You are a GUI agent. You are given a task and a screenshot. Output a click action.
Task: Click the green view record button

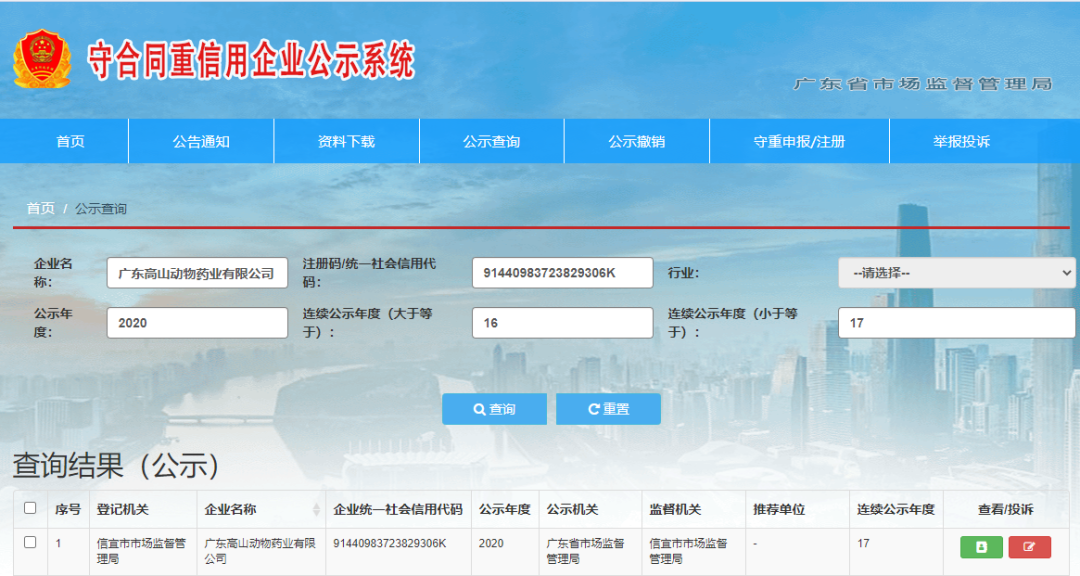pos(981,547)
